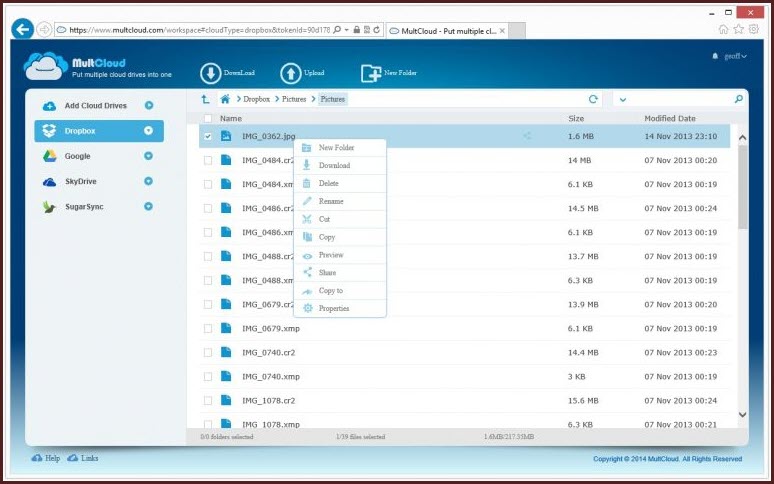This screenshot has width=774, height=484.
Task: Expand the Dropbox drive arrow
Action: [x=148, y=131]
